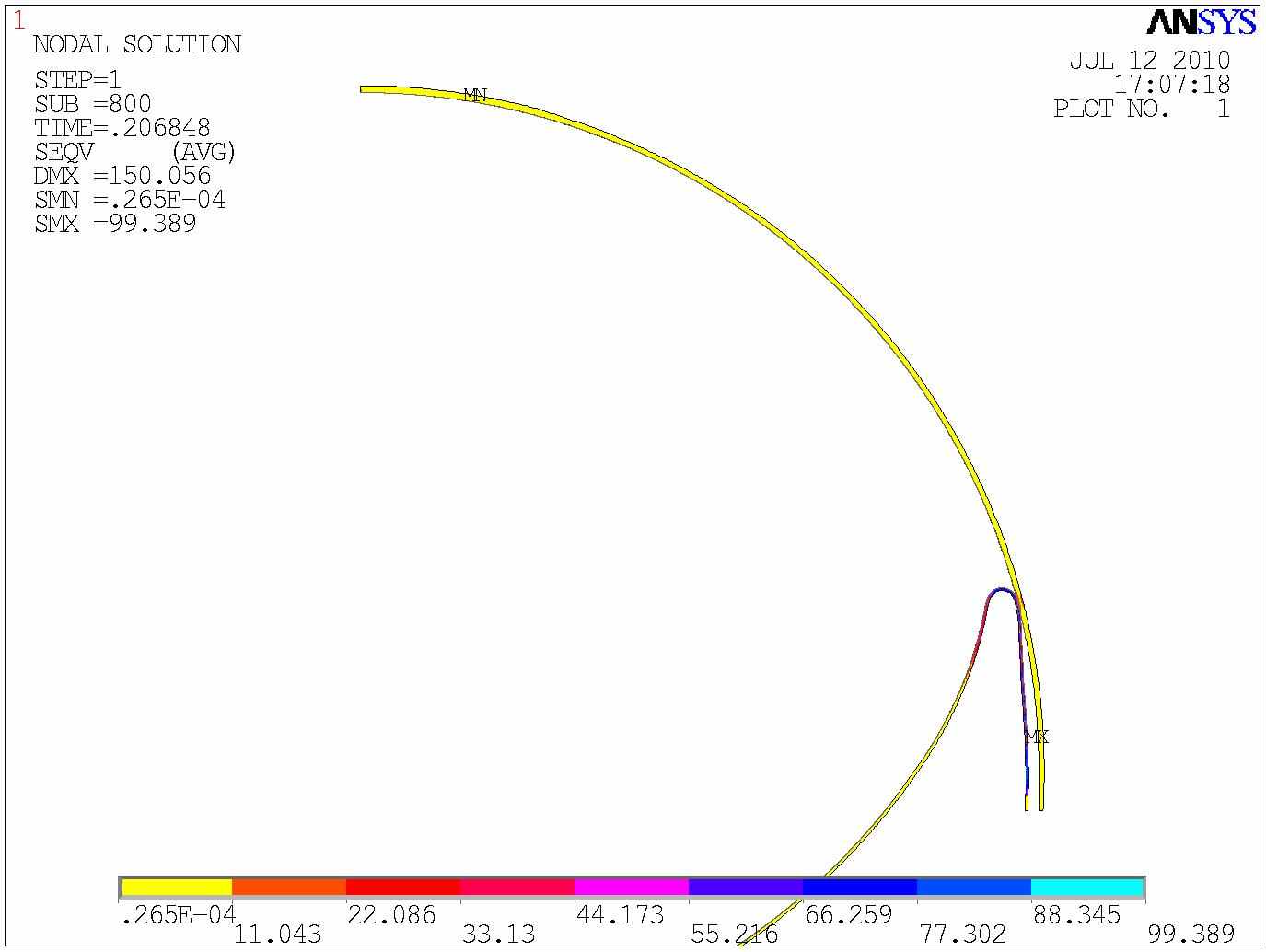Click the 'STEP=1' label
Image resolution: width=1266 pixels, height=952 pixels.
[78, 79]
